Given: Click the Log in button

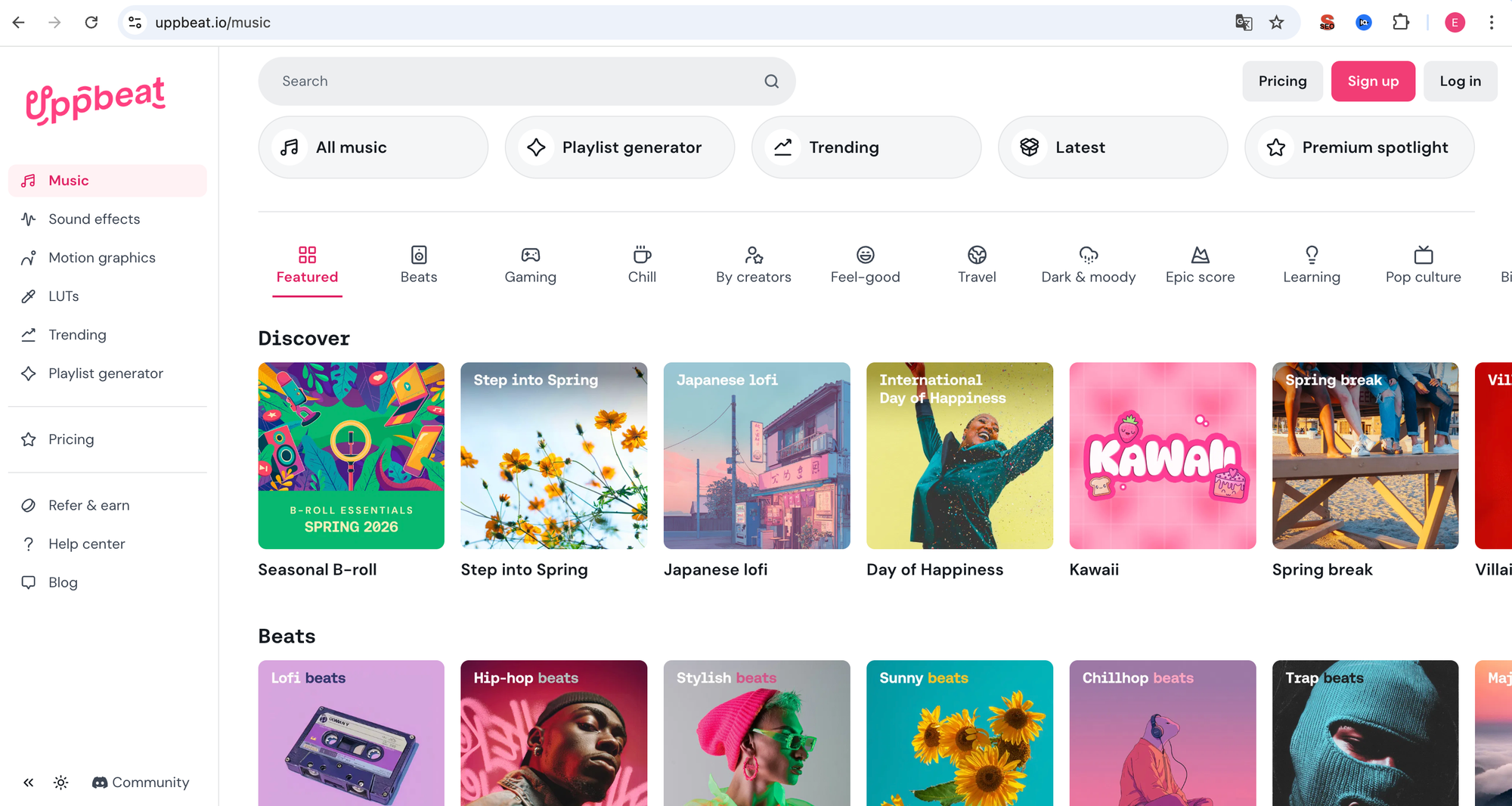Looking at the screenshot, I should click(1460, 82).
